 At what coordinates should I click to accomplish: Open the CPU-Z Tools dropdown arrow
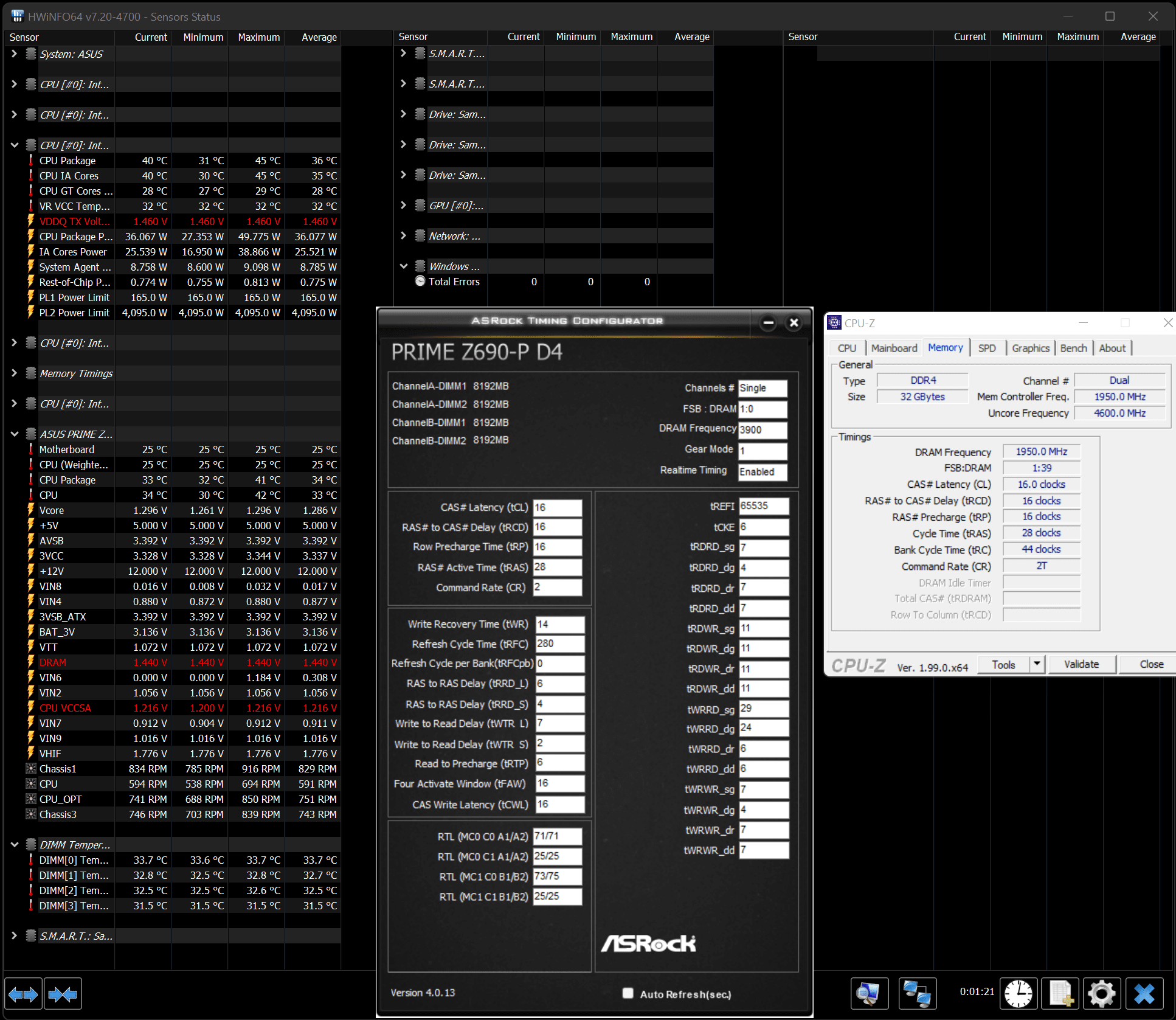[x=1037, y=664]
